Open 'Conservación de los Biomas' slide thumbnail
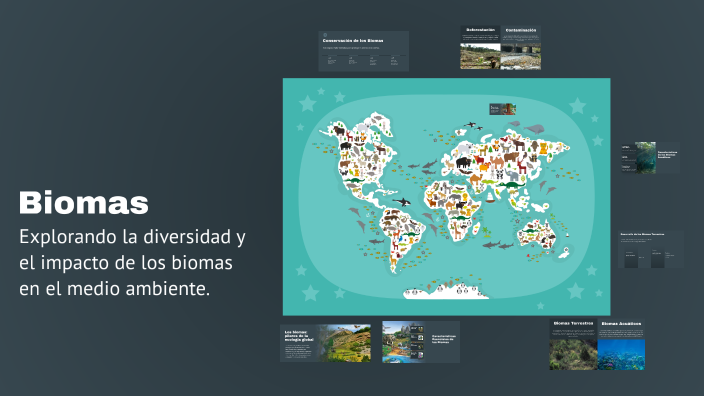This screenshot has width=704, height=396. tap(364, 51)
